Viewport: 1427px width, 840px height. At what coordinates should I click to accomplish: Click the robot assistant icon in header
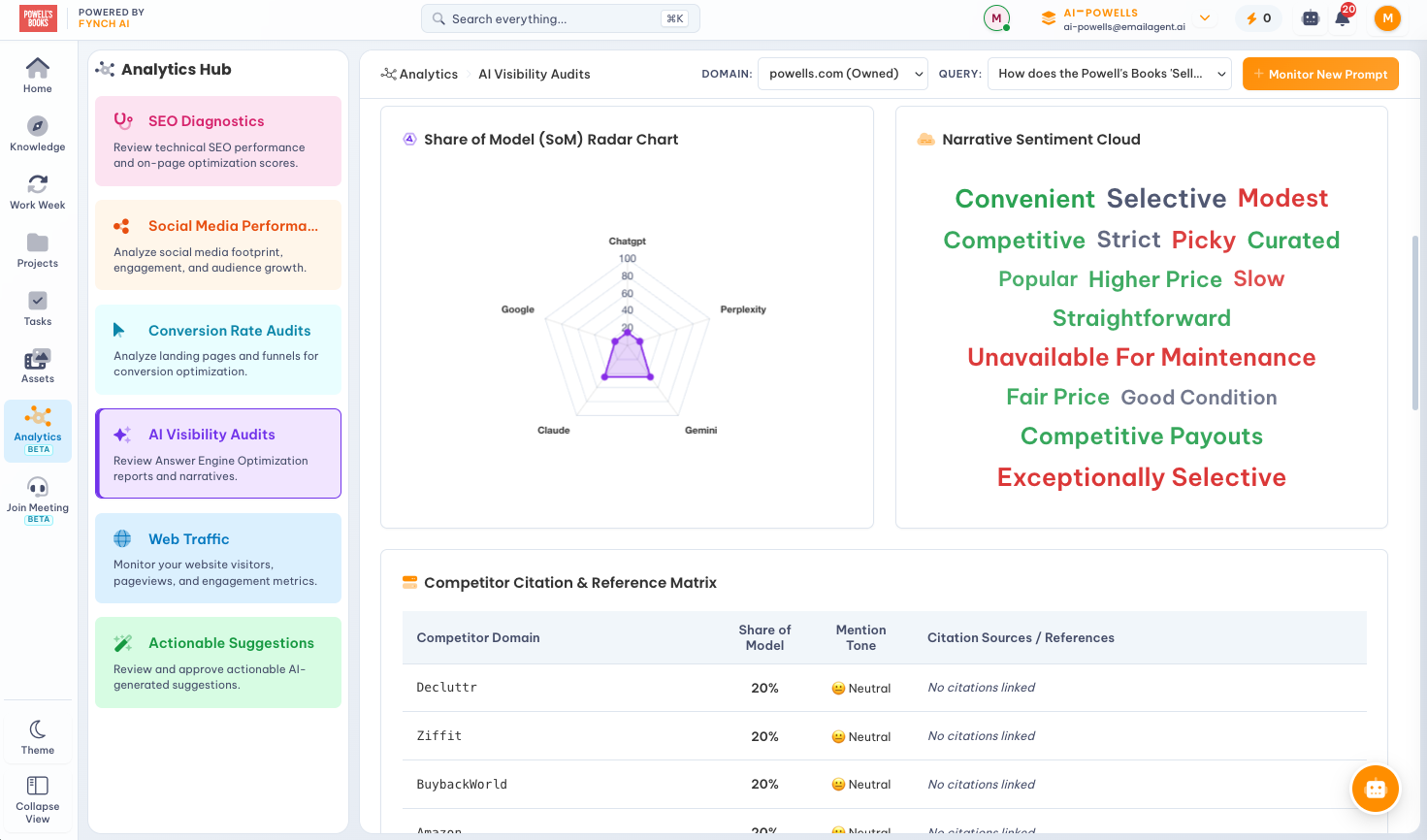pyautogui.click(x=1311, y=18)
